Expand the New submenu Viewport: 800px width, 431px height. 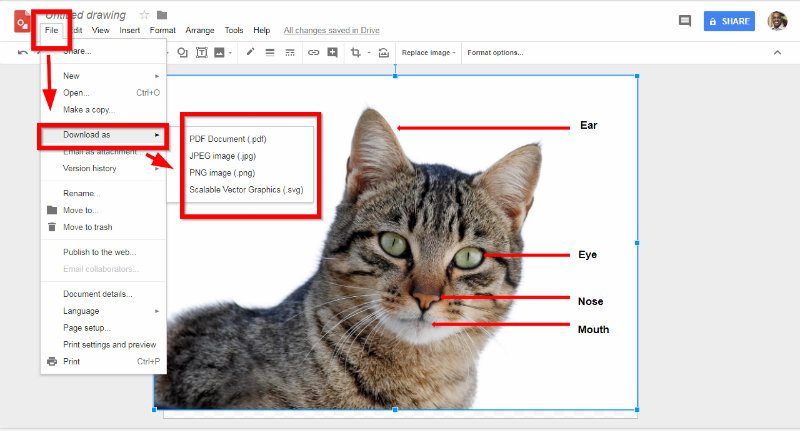coord(104,76)
